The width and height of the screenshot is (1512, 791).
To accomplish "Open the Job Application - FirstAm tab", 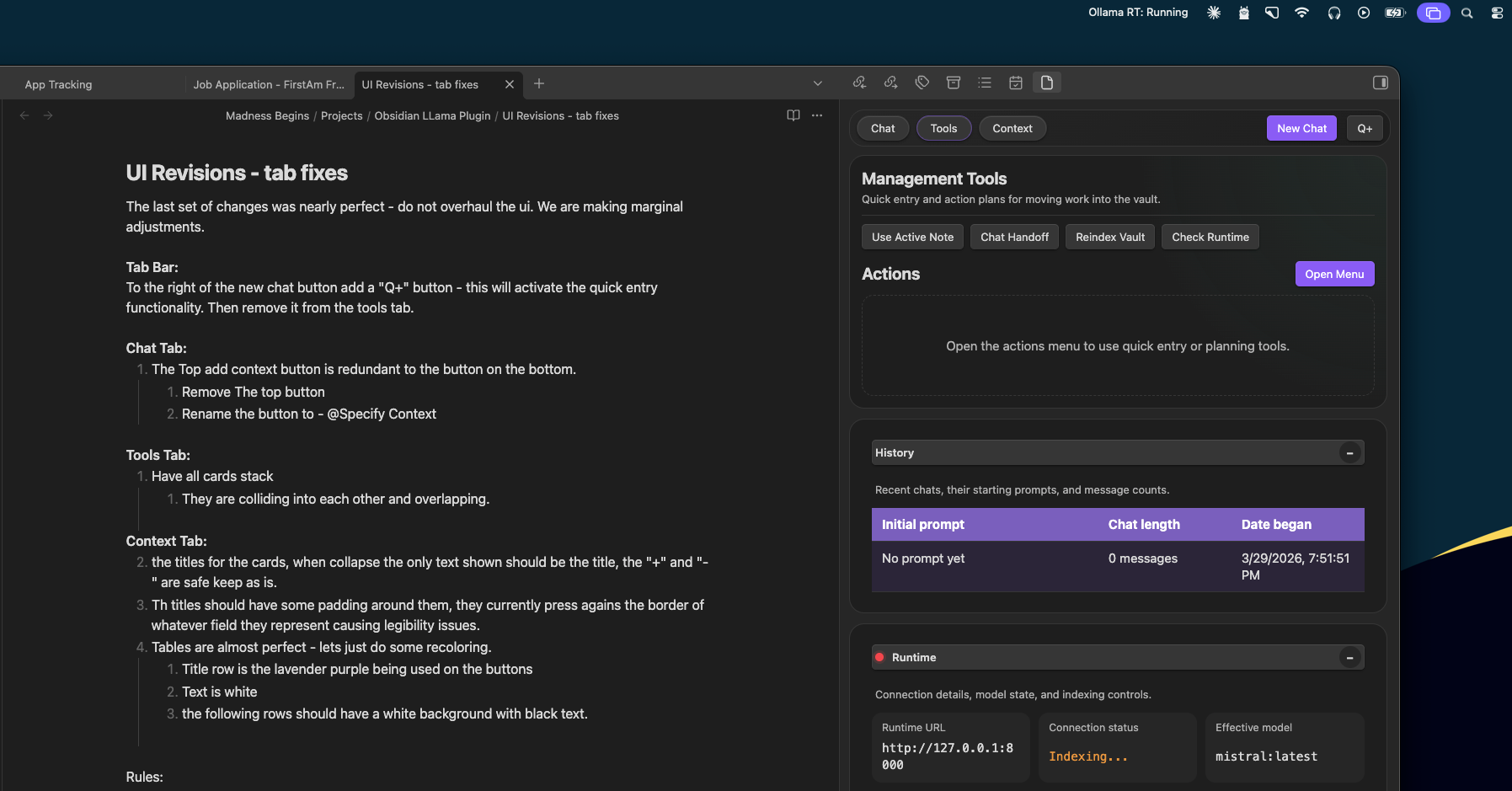I will (x=269, y=84).
